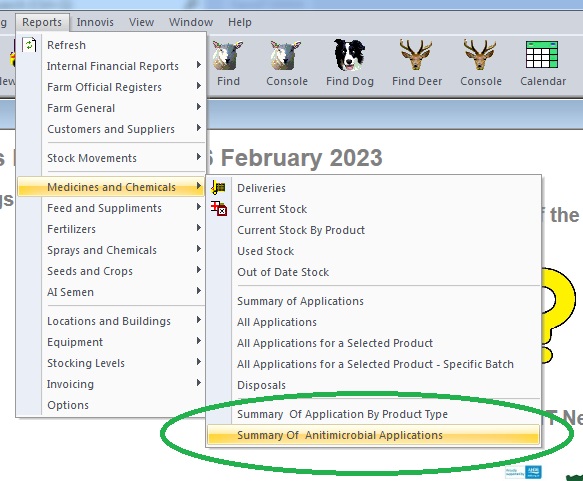583x481 pixels.
Task: Expand the Internal Financial Reports submenu arrow
Action: (x=199, y=65)
